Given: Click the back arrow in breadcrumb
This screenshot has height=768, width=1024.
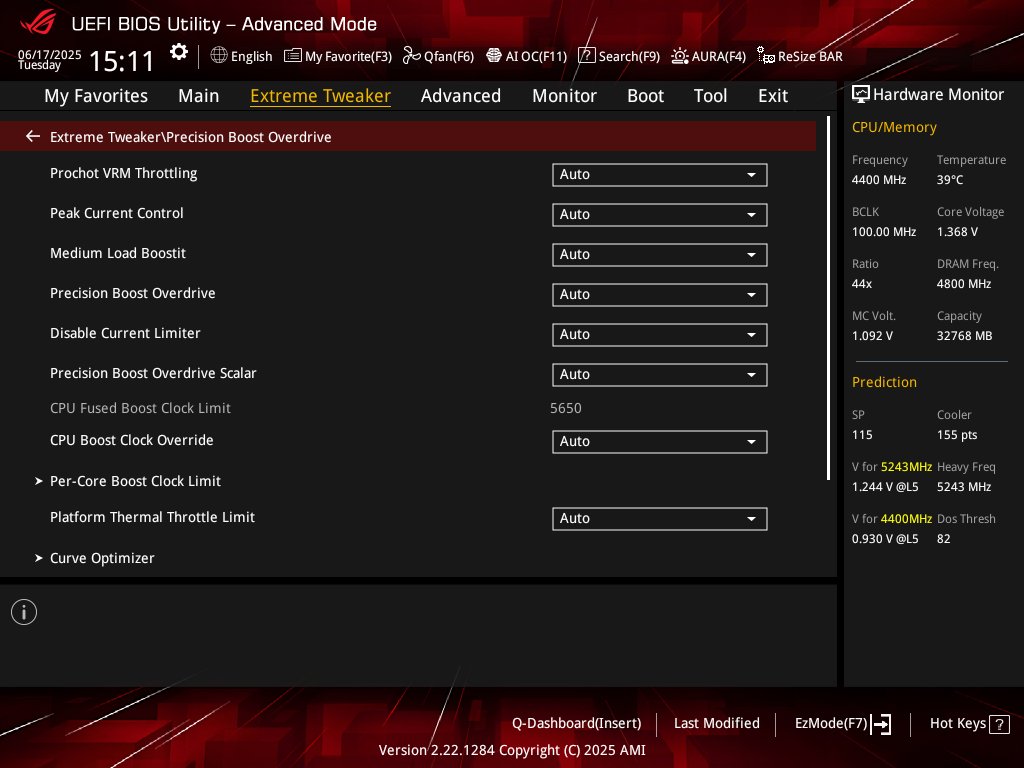Looking at the screenshot, I should (x=33, y=136).
